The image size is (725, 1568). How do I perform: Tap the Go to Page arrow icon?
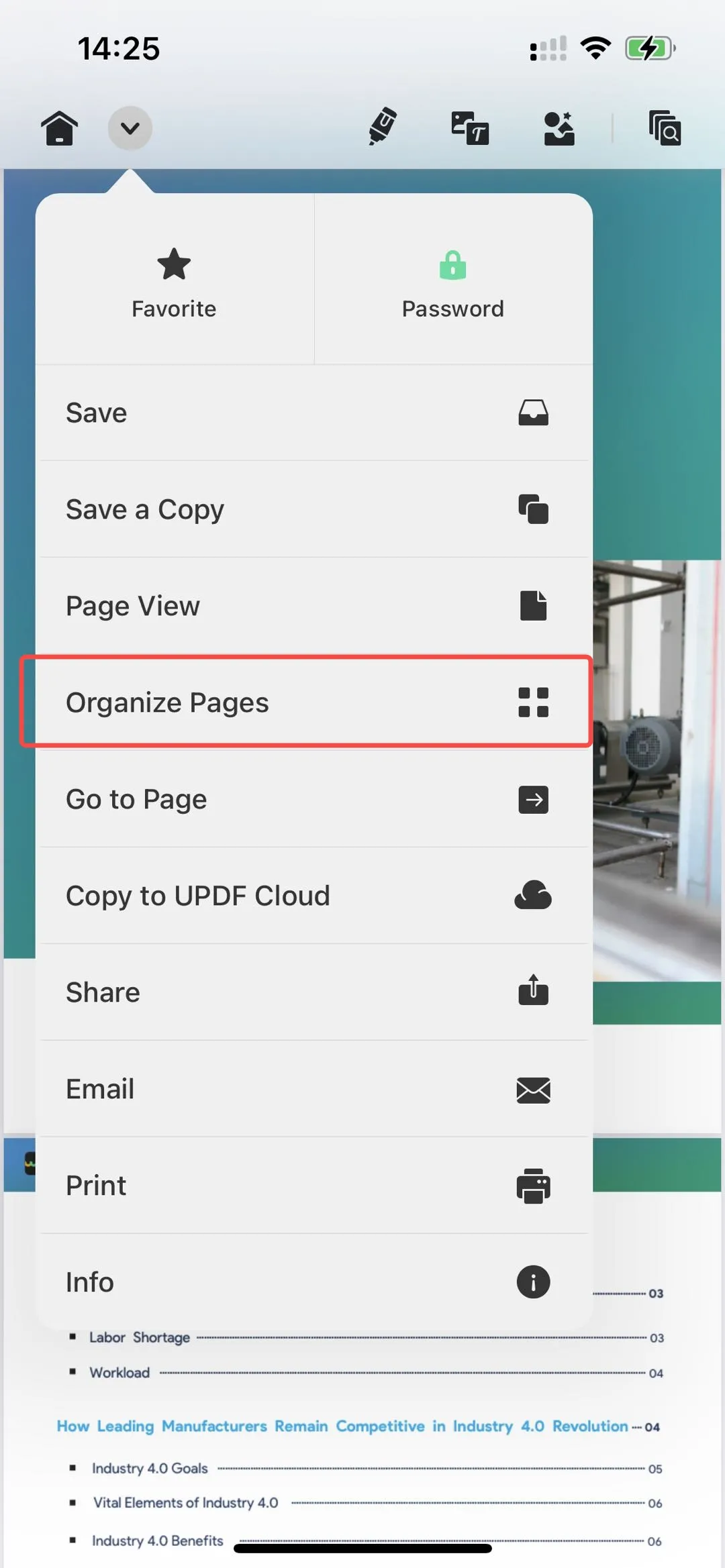click(533, 799)
